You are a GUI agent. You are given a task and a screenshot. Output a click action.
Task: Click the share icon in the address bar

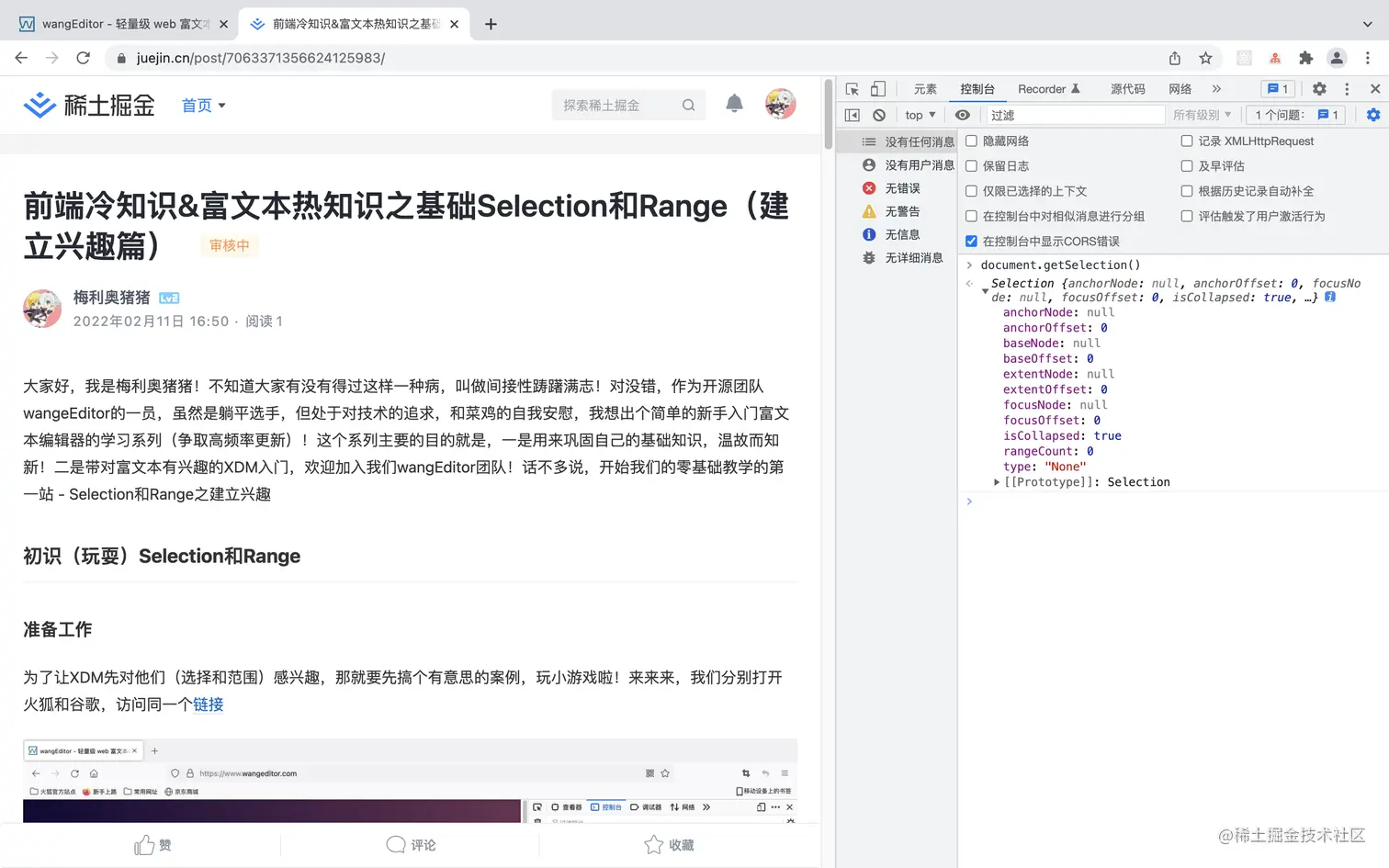click(1175, 58)
